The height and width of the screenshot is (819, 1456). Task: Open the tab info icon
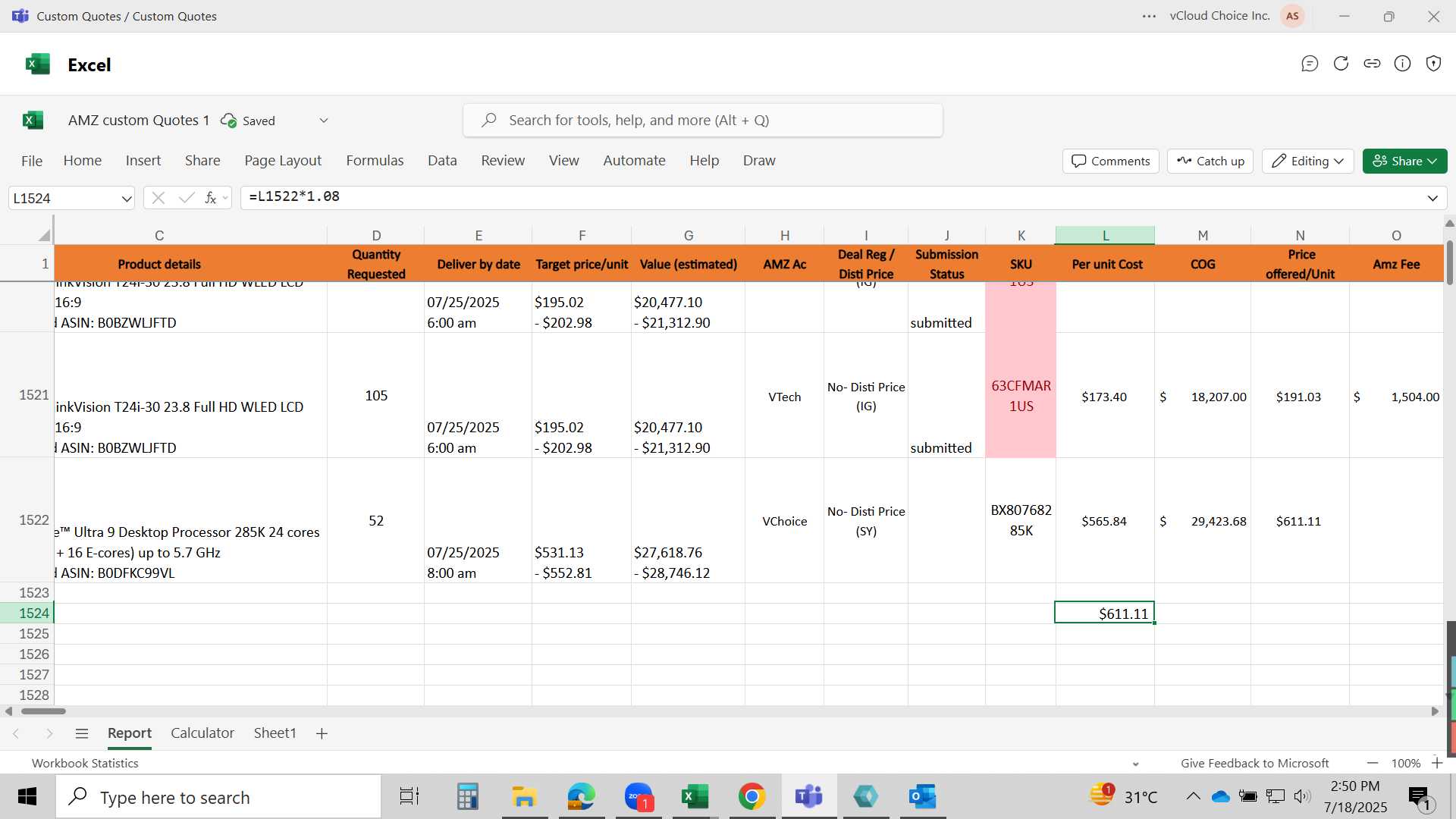[x=1403, y=64]
